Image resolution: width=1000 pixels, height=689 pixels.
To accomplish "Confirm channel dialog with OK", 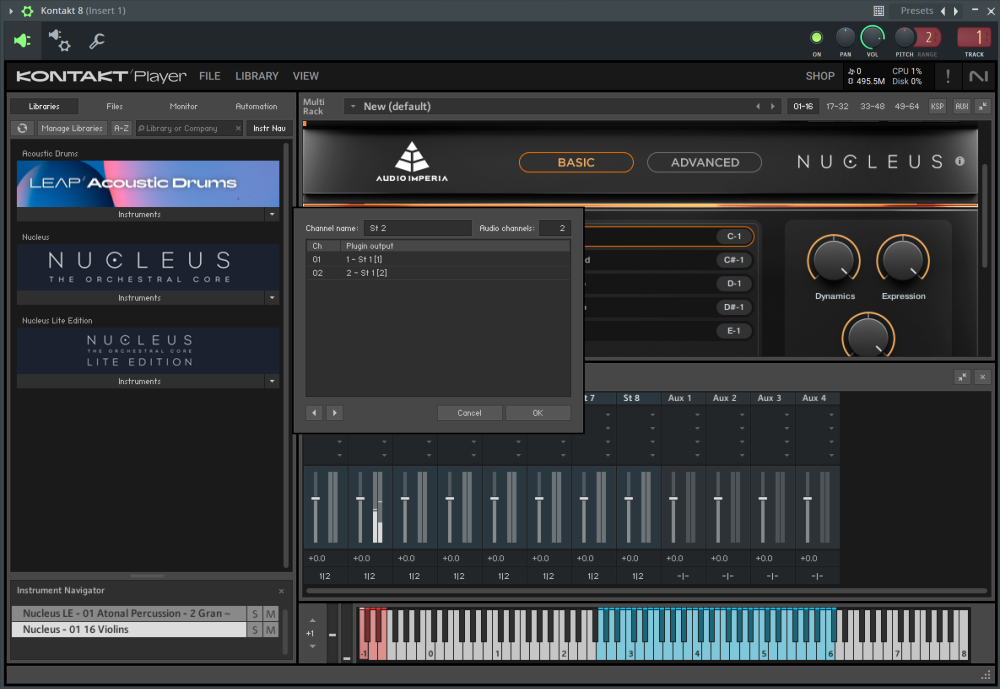I will pyautogui.click(x=538, y=413).
